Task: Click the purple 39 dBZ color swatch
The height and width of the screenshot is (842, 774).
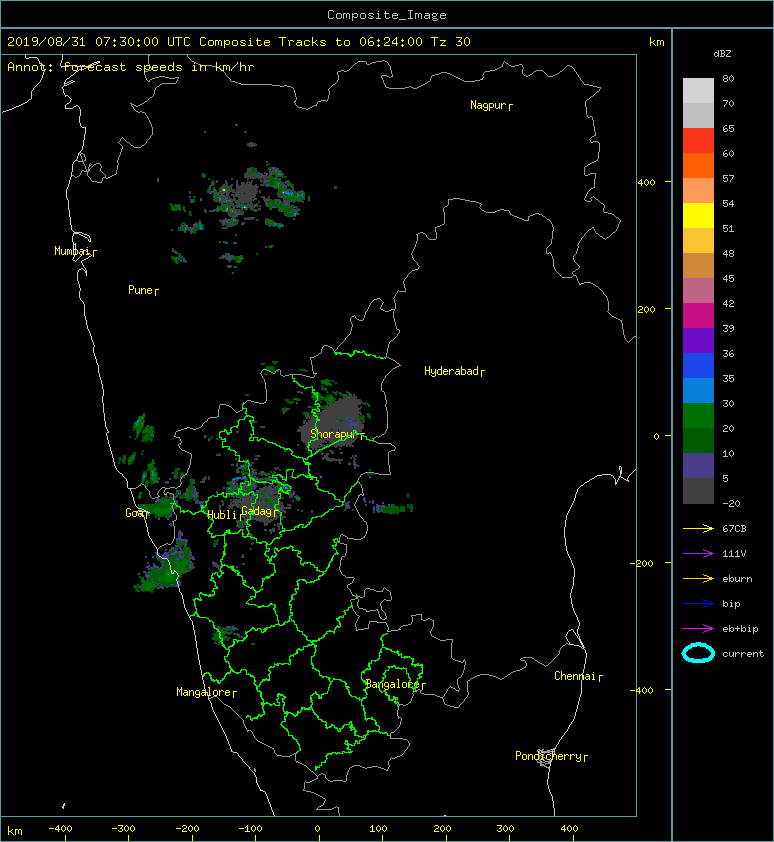Action: click(x=698, y=340)
